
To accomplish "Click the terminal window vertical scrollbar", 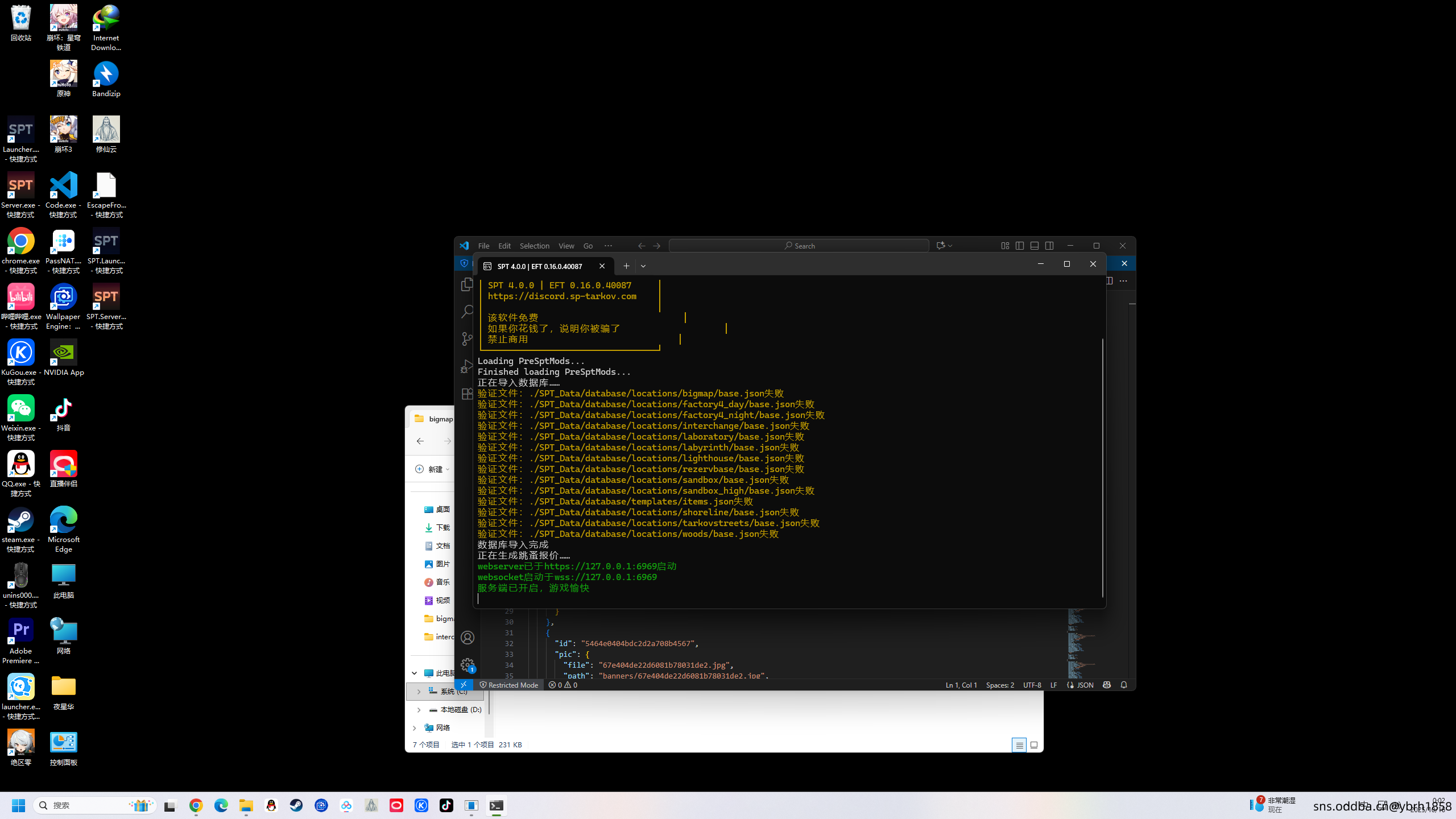I will [x=1102, y=466].
